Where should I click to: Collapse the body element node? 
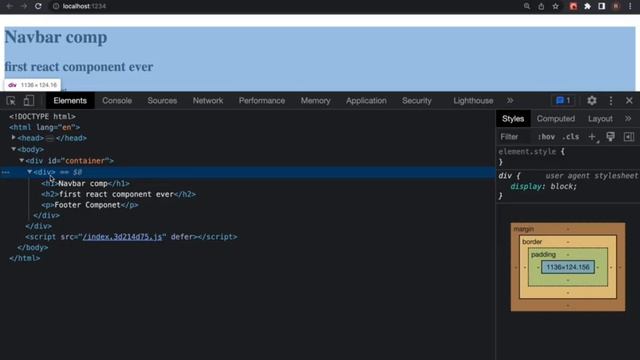pos(13,149)
